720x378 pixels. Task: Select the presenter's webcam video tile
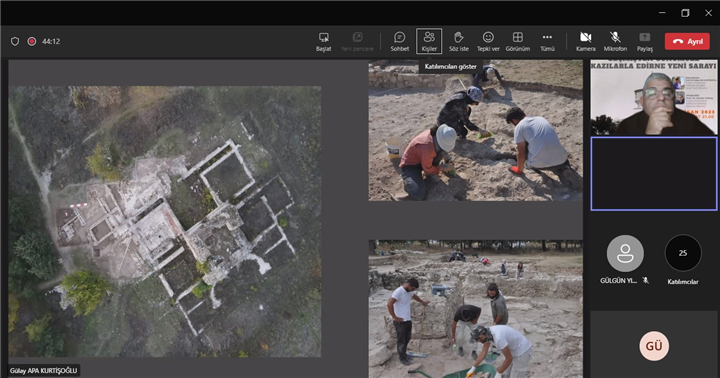tap(653, 97)
